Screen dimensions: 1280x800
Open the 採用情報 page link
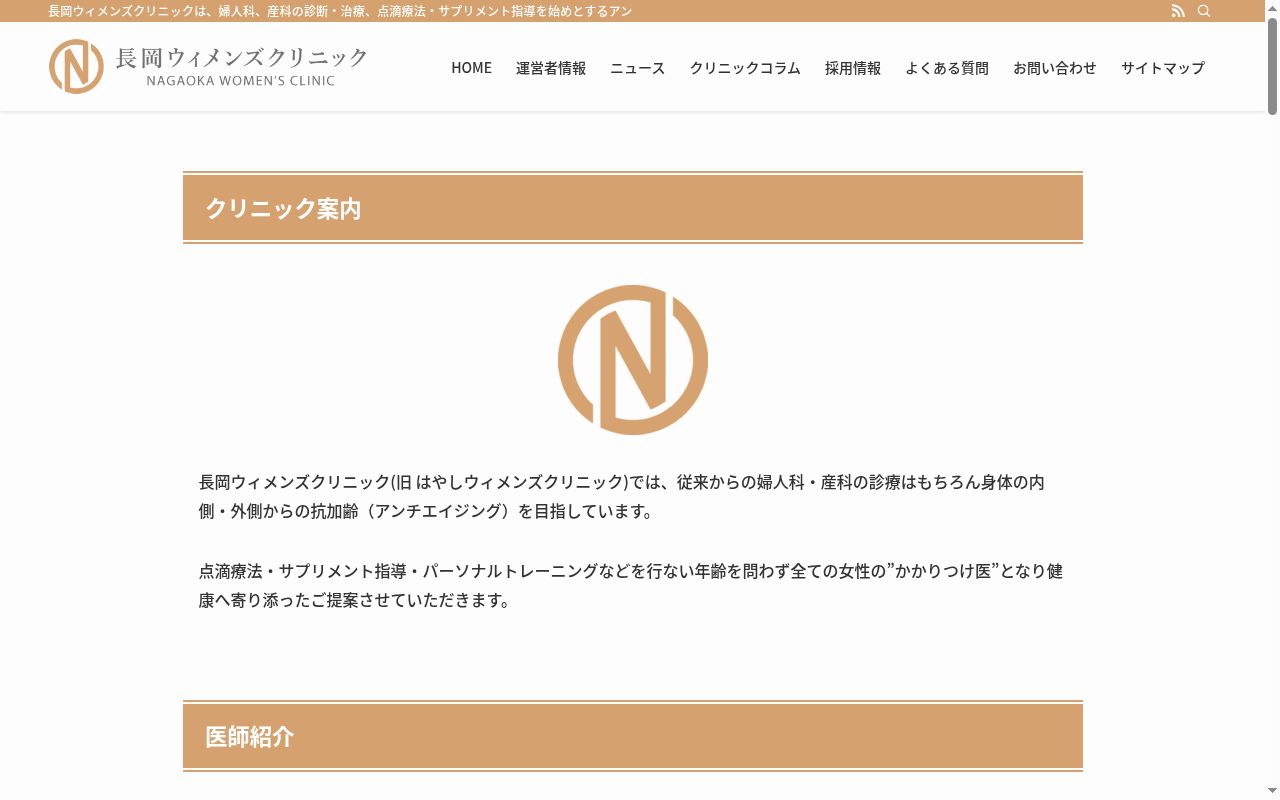[x=853, y=68]
